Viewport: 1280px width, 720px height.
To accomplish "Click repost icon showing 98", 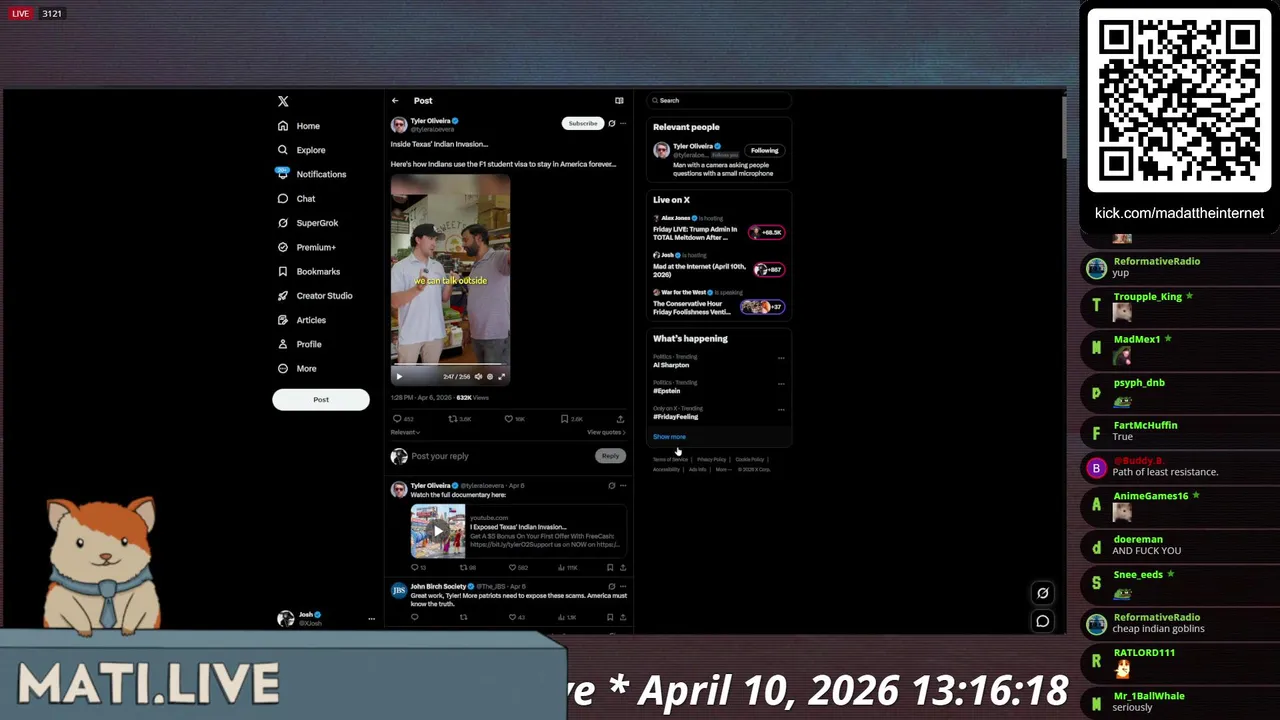I will pos(463,568).
